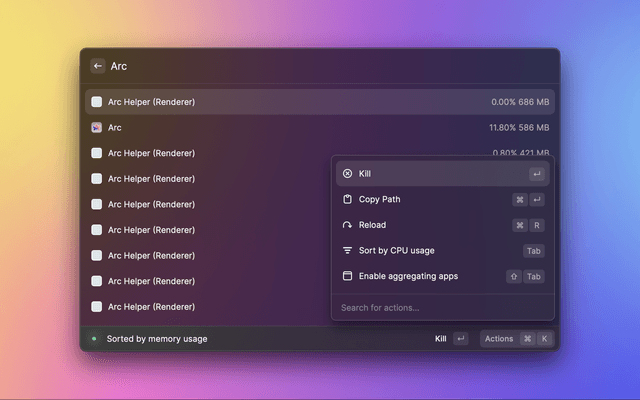Click the green status dot in bottom bar
The image size is (640, 400).
pyautogui.click(x=94, y=338)
